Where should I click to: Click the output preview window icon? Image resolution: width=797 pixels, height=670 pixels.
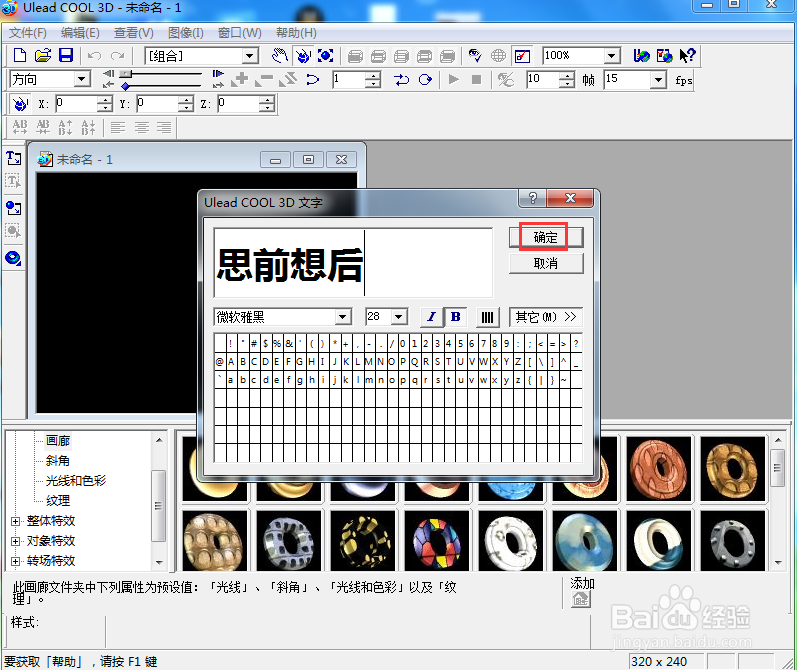tap(522, 55)
